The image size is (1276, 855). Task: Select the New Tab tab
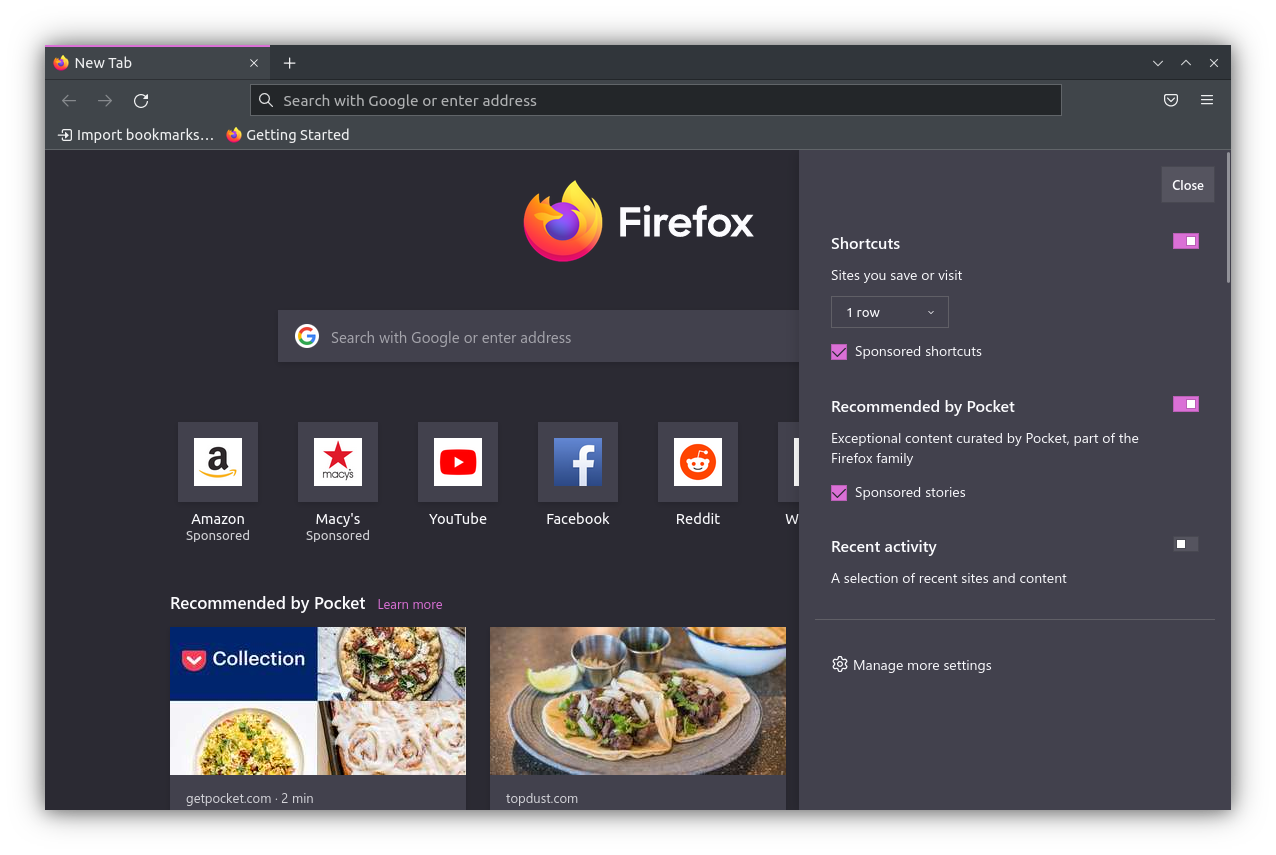[x=157, y=63]
